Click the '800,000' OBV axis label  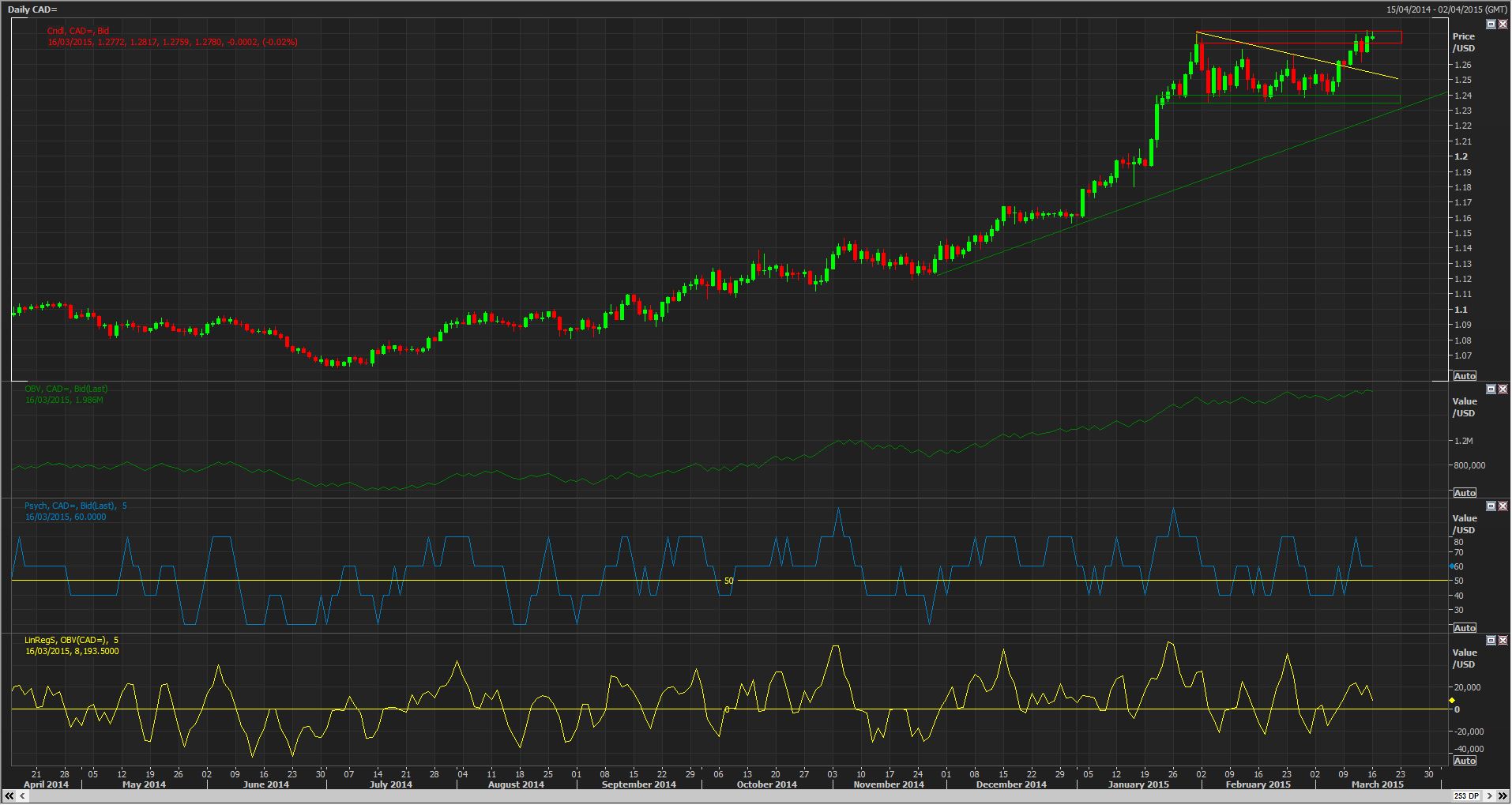[1469, 465]
